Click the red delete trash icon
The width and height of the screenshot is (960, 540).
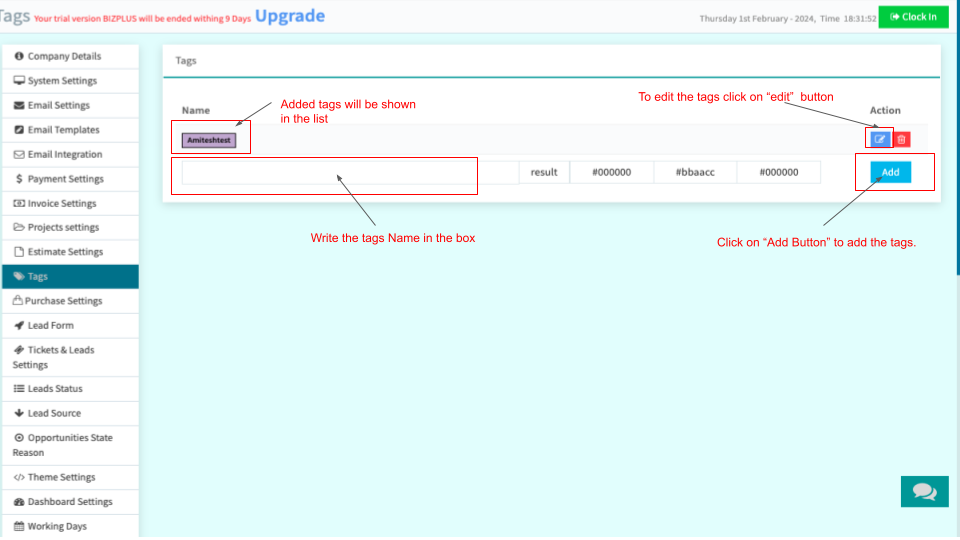(902, 140)
